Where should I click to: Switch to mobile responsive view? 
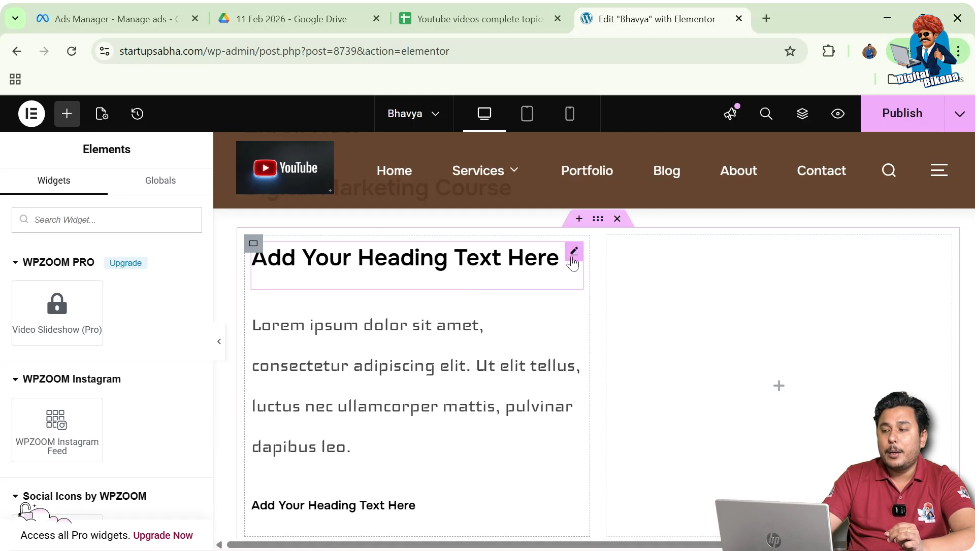[x=569, y=114]
